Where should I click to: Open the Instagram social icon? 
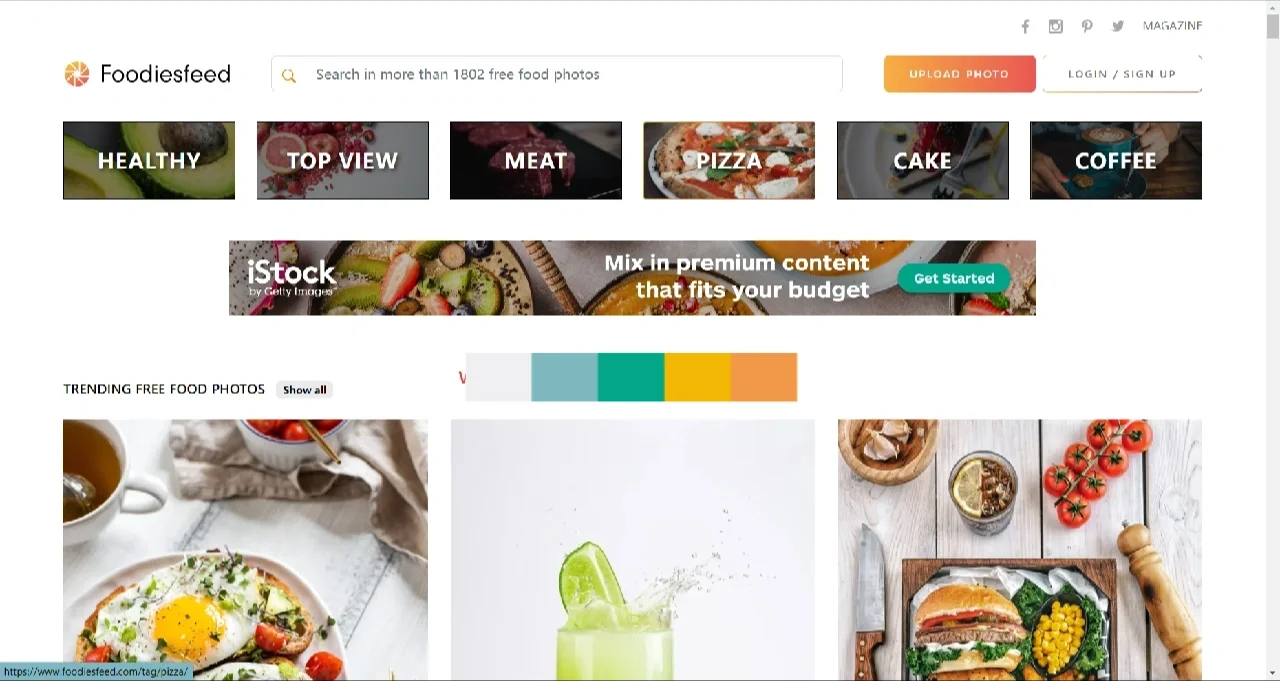point(1056,26)
